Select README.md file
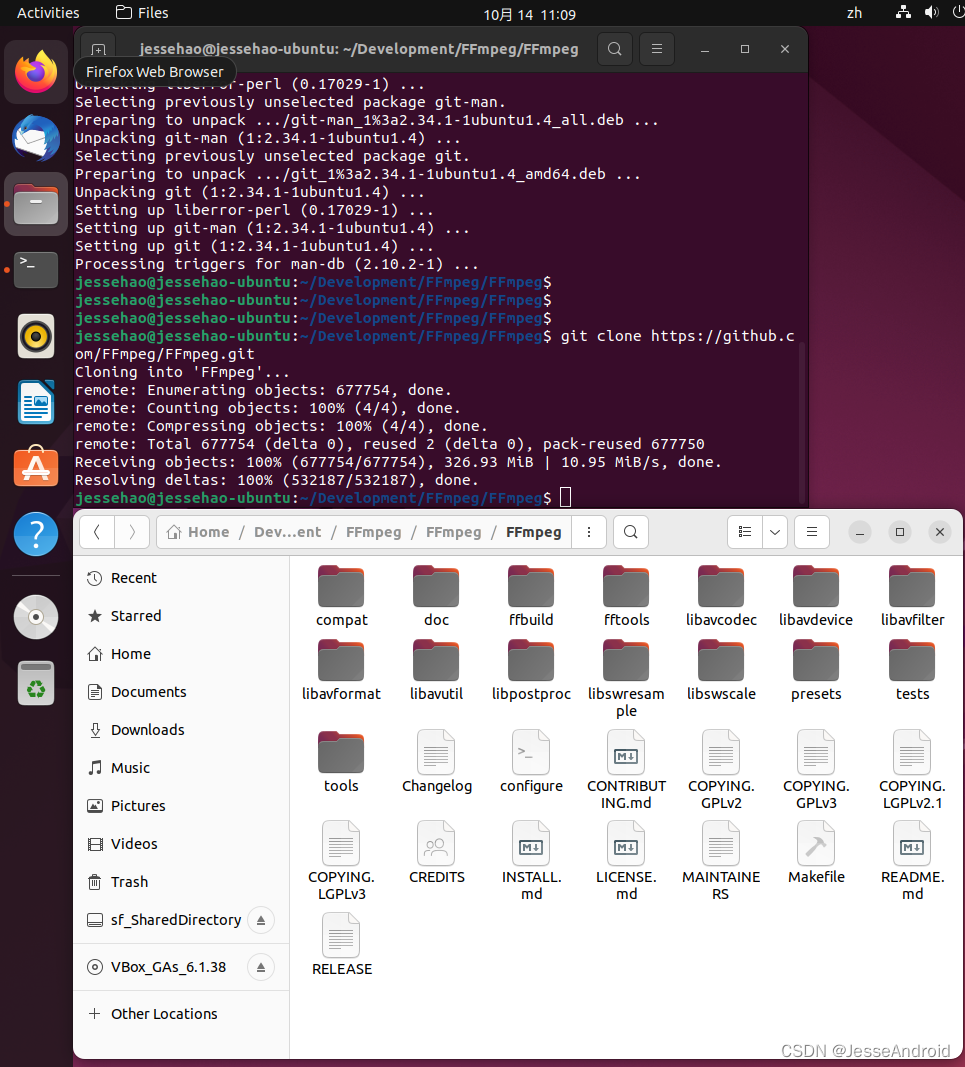965x1067 pixels. [x=912, y=861]
